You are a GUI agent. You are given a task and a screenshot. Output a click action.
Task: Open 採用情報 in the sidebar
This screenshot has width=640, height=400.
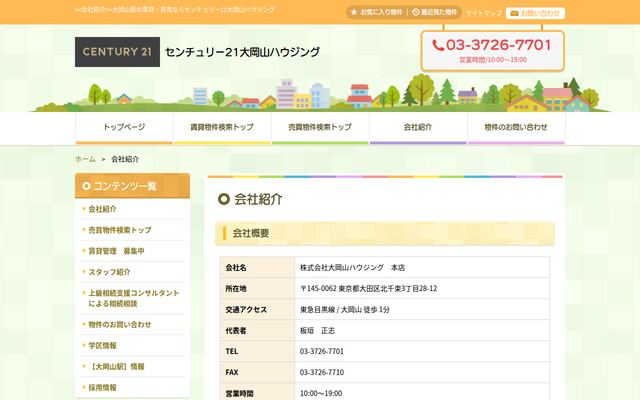point(102,387)
